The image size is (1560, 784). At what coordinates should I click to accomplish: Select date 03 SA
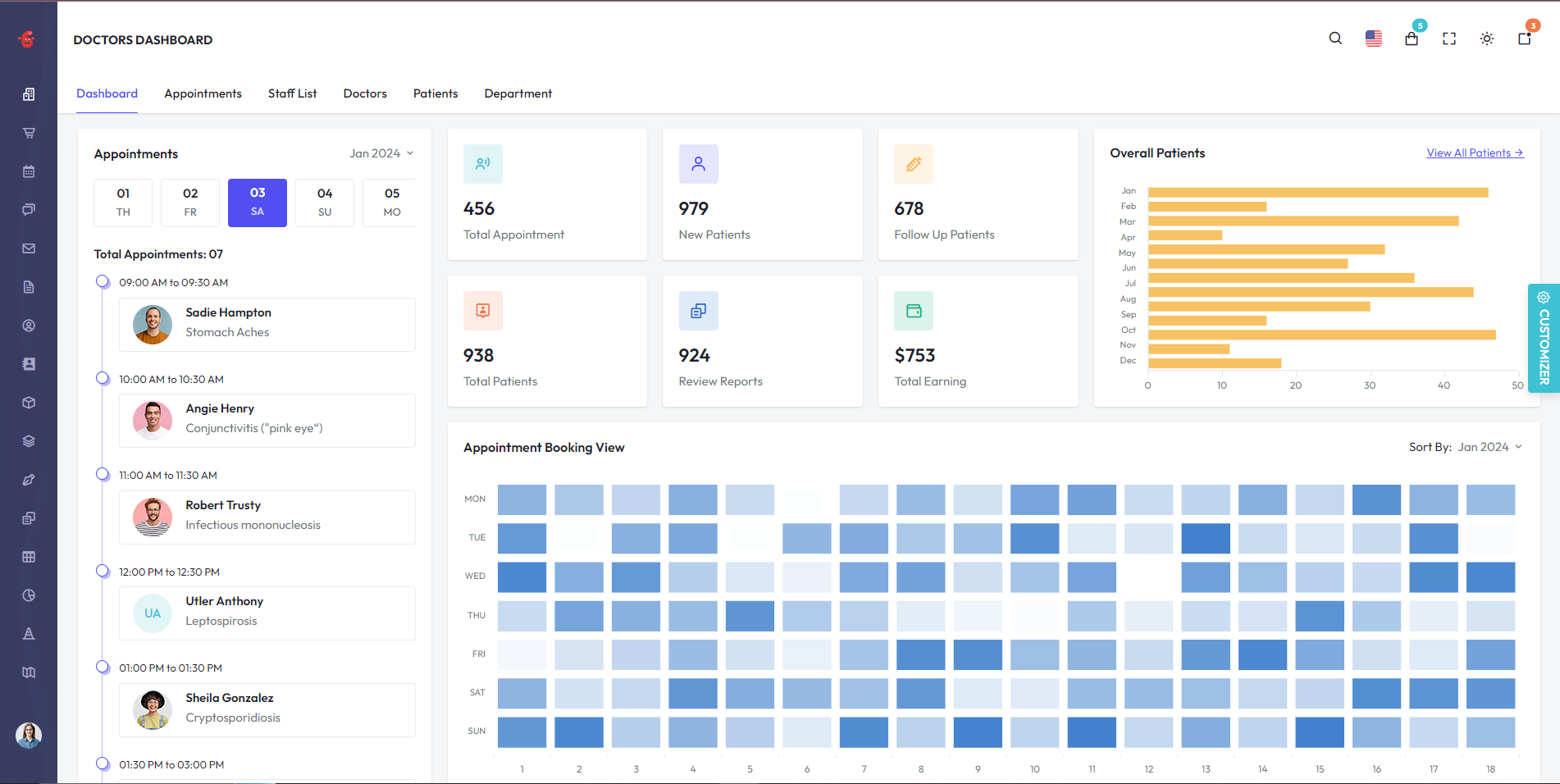pos(258,203)
